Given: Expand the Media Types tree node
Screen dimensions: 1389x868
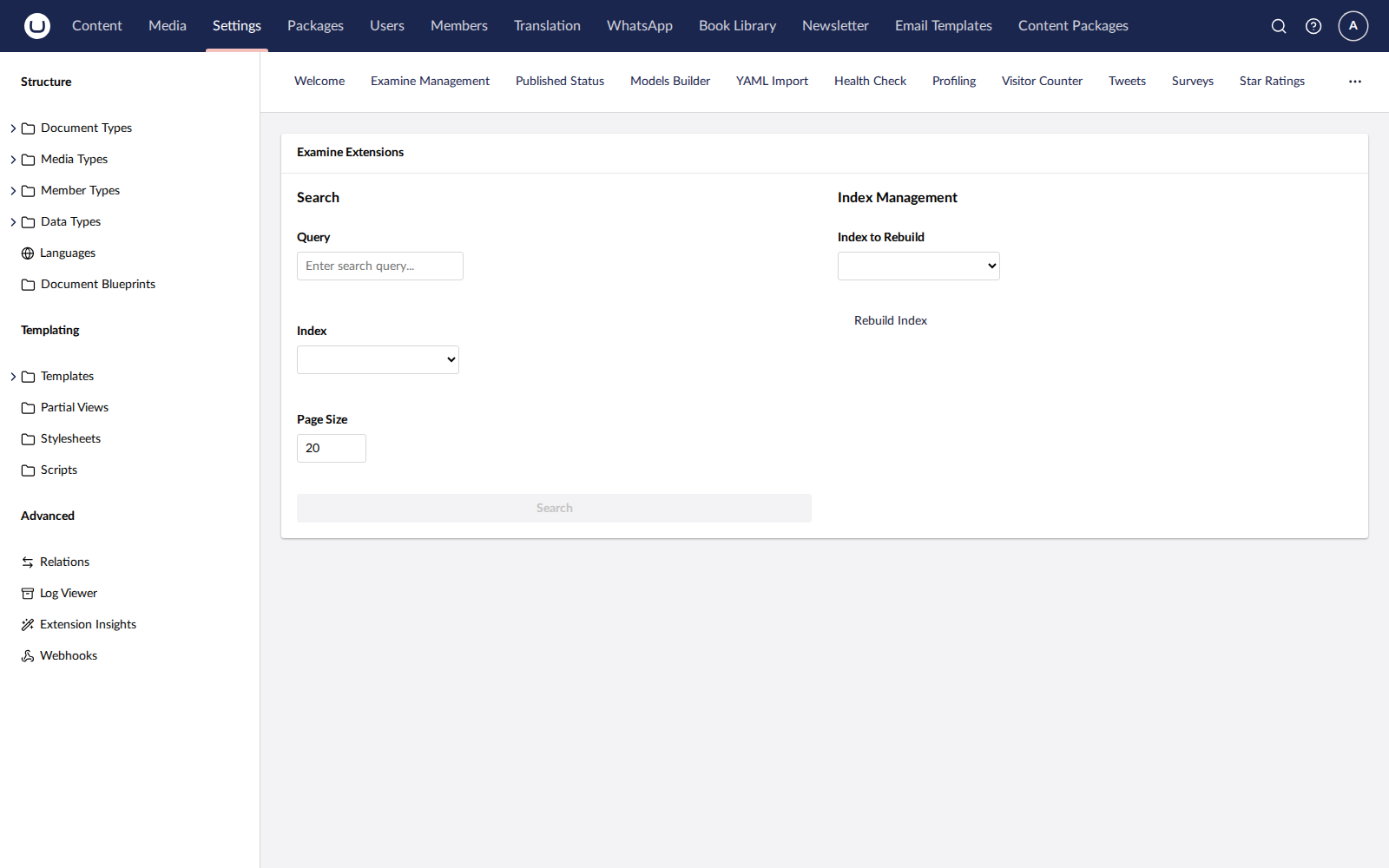Looking at the screenshot, I should (x=13, y=160).
